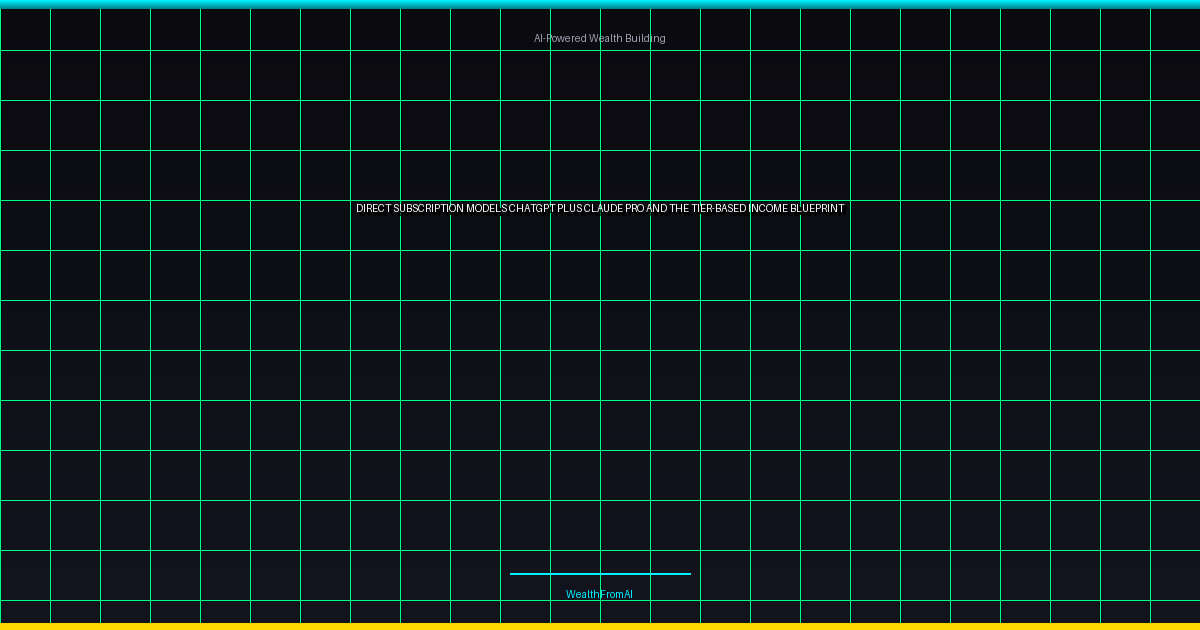Click the word "MODELS" in the headline
This screenshot has height=630, width=1200.
click(486, 209)
